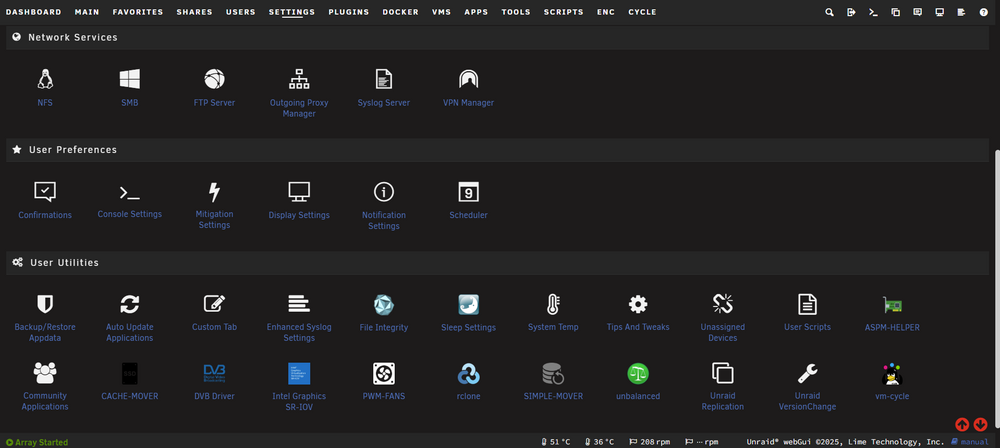Open Display Settings

(299, 201)
